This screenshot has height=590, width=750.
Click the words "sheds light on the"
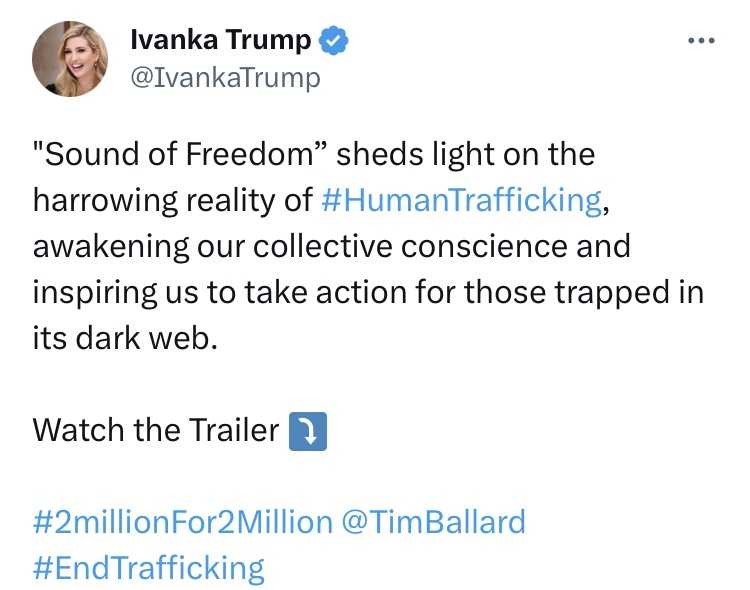(464, 155)
